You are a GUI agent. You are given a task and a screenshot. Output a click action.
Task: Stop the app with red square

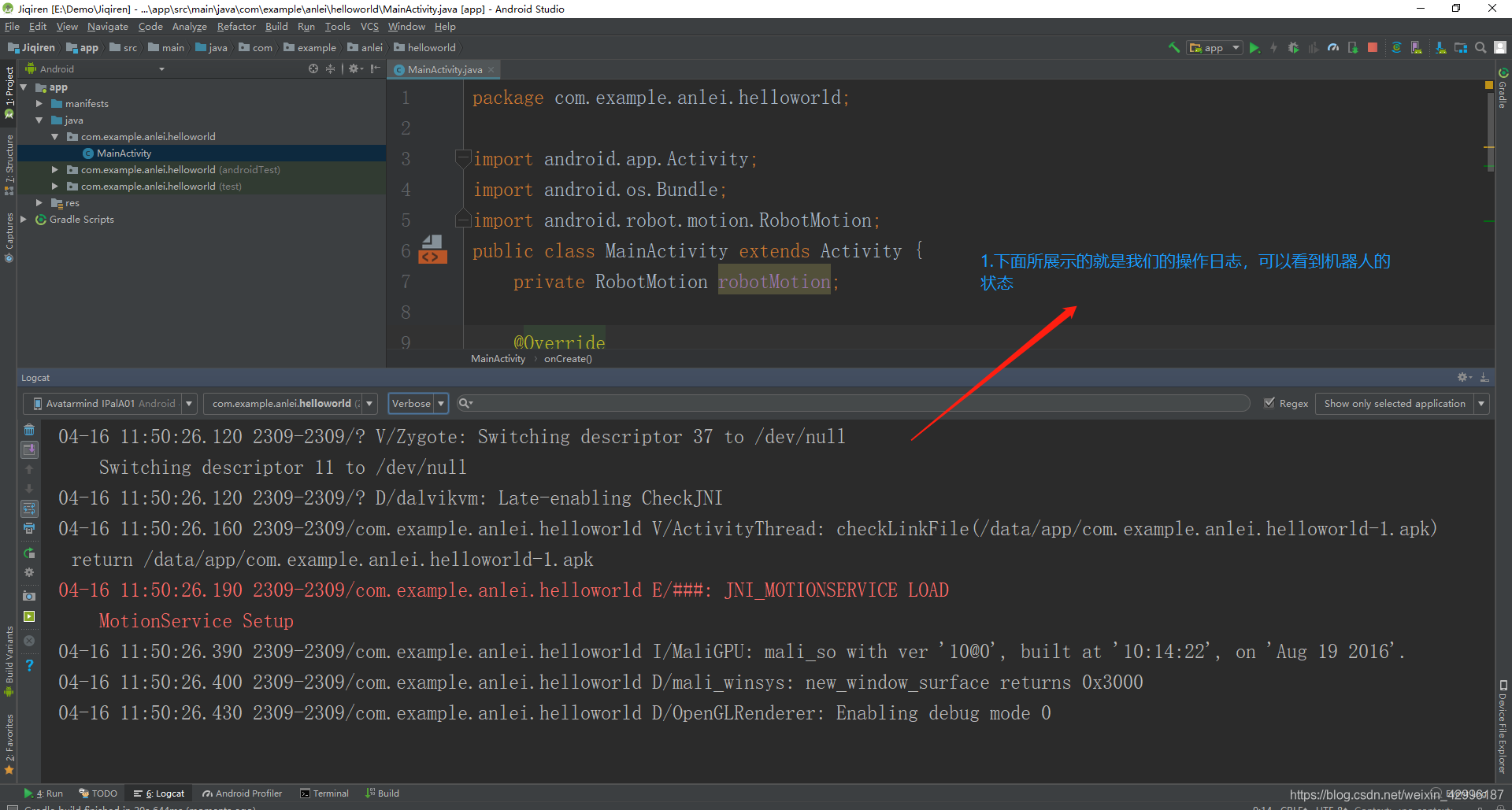(x=1373, y=47)
